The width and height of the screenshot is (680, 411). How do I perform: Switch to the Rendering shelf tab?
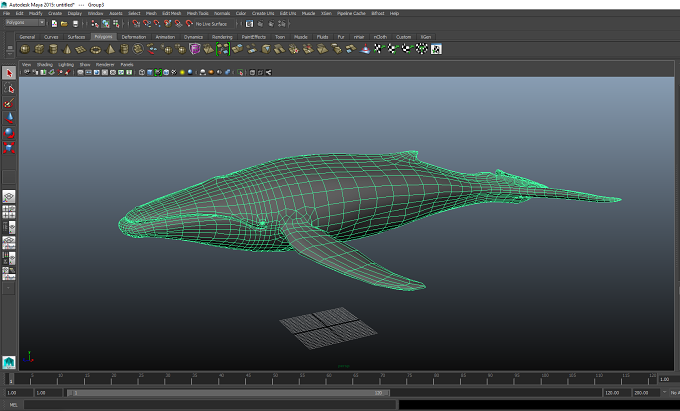click(x=222, y=37)
